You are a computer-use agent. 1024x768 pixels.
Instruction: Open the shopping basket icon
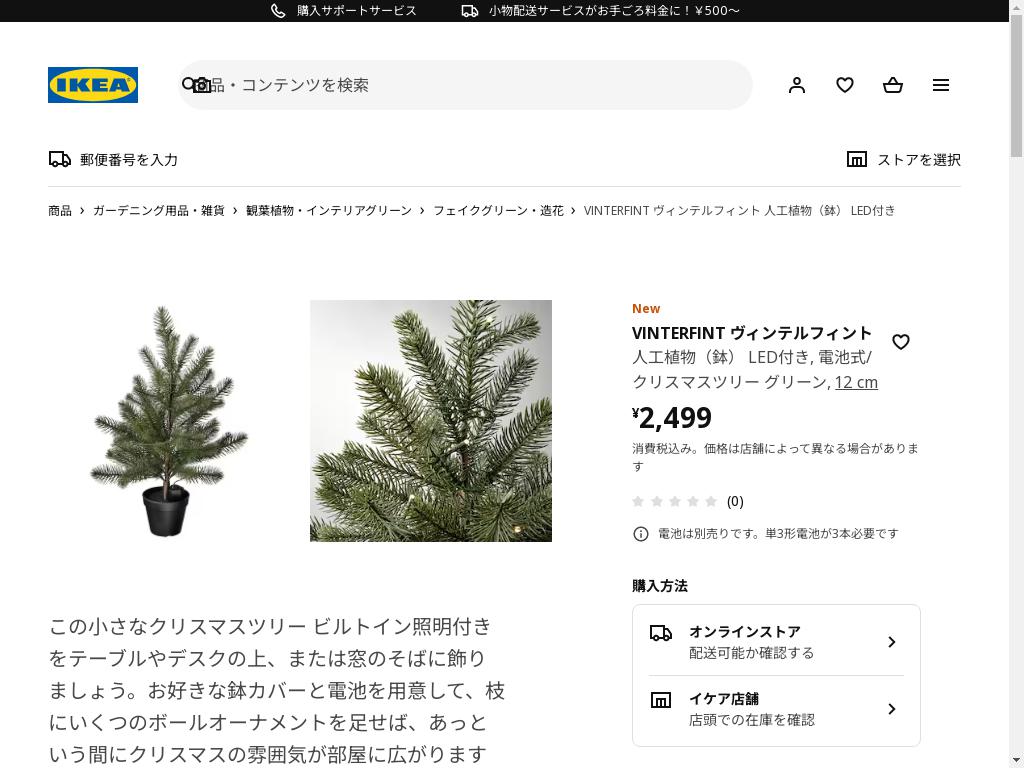[893, 85]
